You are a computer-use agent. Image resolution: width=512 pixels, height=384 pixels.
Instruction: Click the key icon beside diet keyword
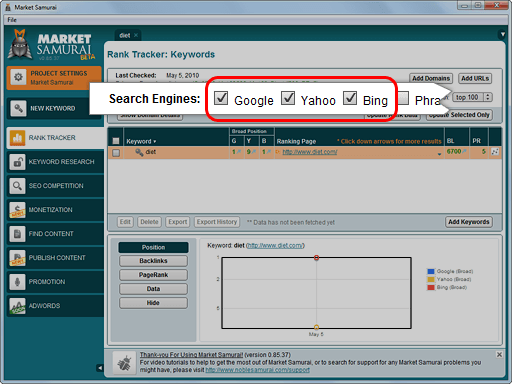[x=139, y=152]
